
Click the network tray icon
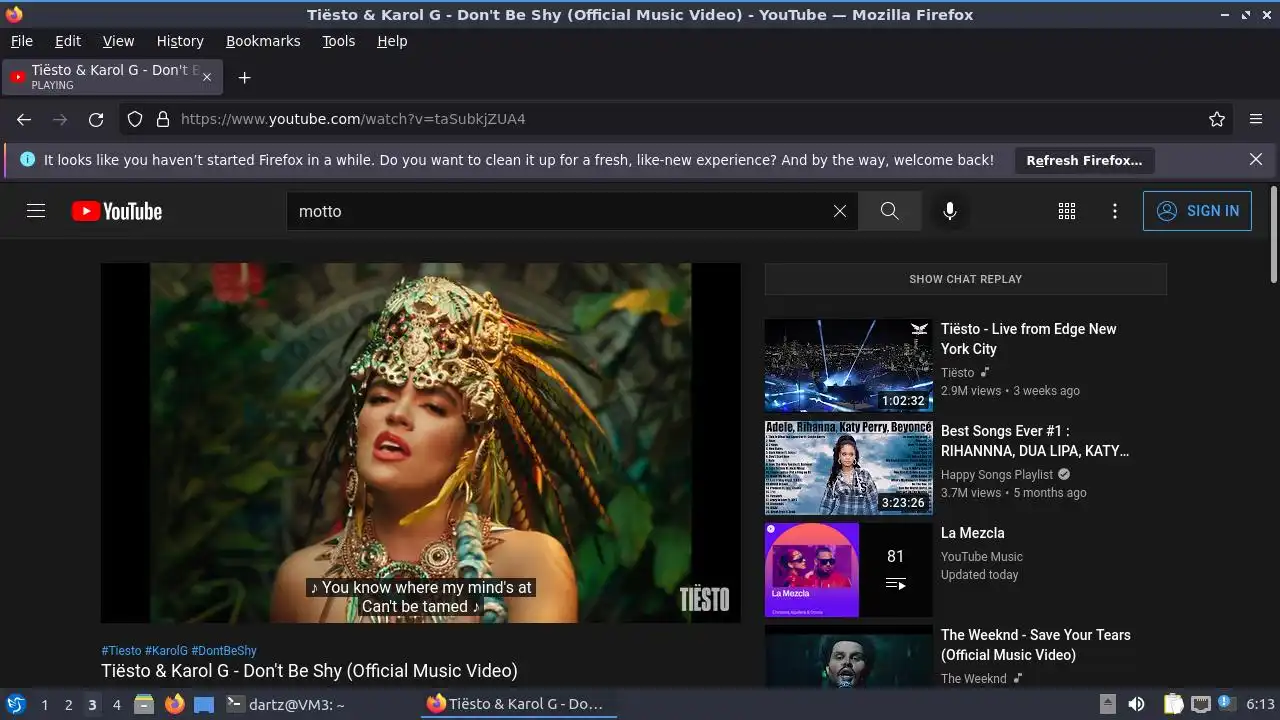pos(1201,704)
